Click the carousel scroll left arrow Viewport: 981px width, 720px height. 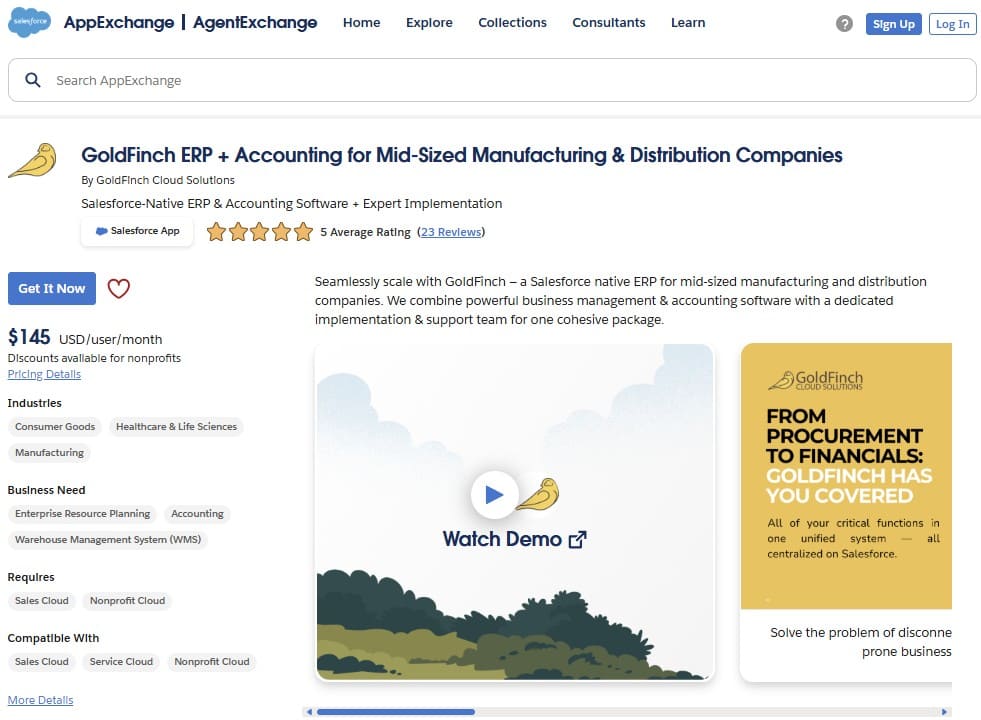coord(308,712)
